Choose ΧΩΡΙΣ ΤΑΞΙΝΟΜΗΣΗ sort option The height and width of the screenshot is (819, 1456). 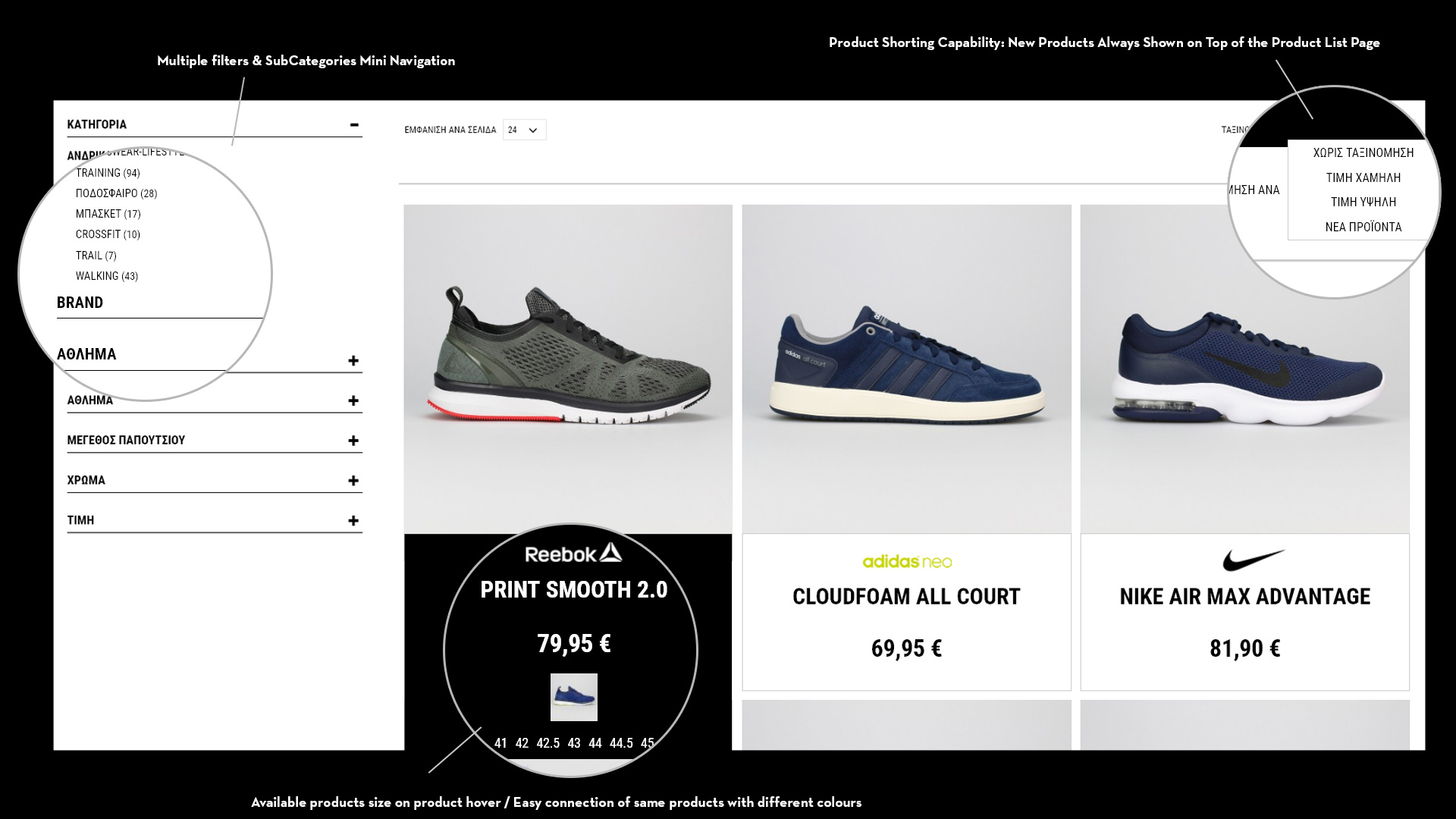point(1363,152)
